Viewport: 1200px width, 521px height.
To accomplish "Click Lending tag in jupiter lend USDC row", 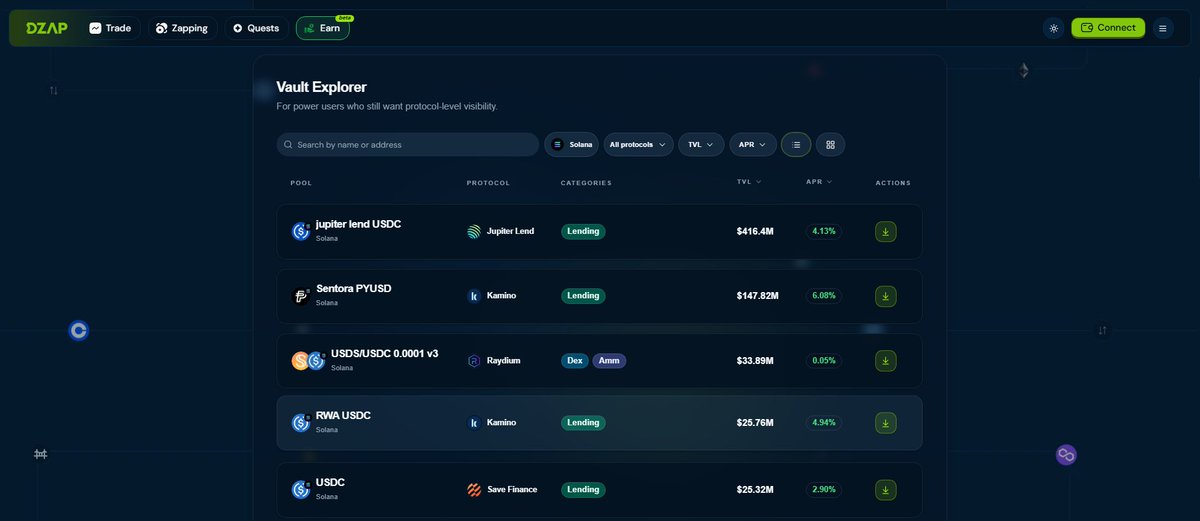I will (583, 231).
